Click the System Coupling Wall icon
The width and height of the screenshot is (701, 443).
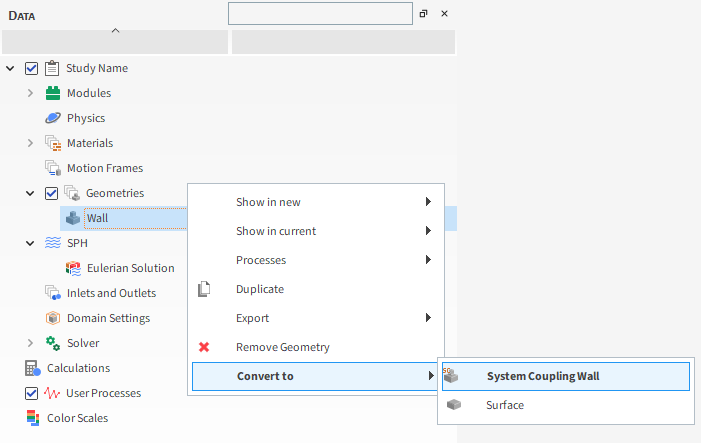[x=451, y=375]
